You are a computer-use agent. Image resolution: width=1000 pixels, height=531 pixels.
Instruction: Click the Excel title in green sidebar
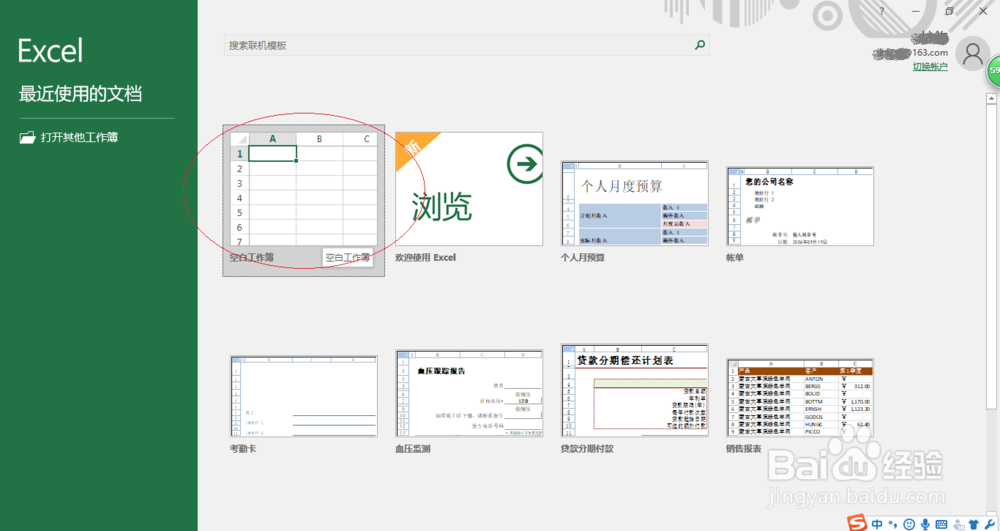pos(50,50)
